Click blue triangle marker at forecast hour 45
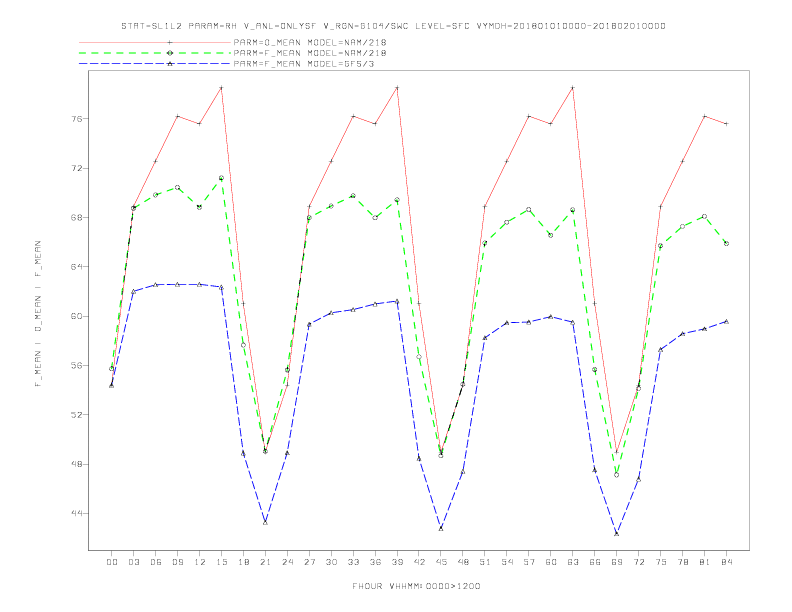This screenshot has width=792, height=612. (441, 528)
